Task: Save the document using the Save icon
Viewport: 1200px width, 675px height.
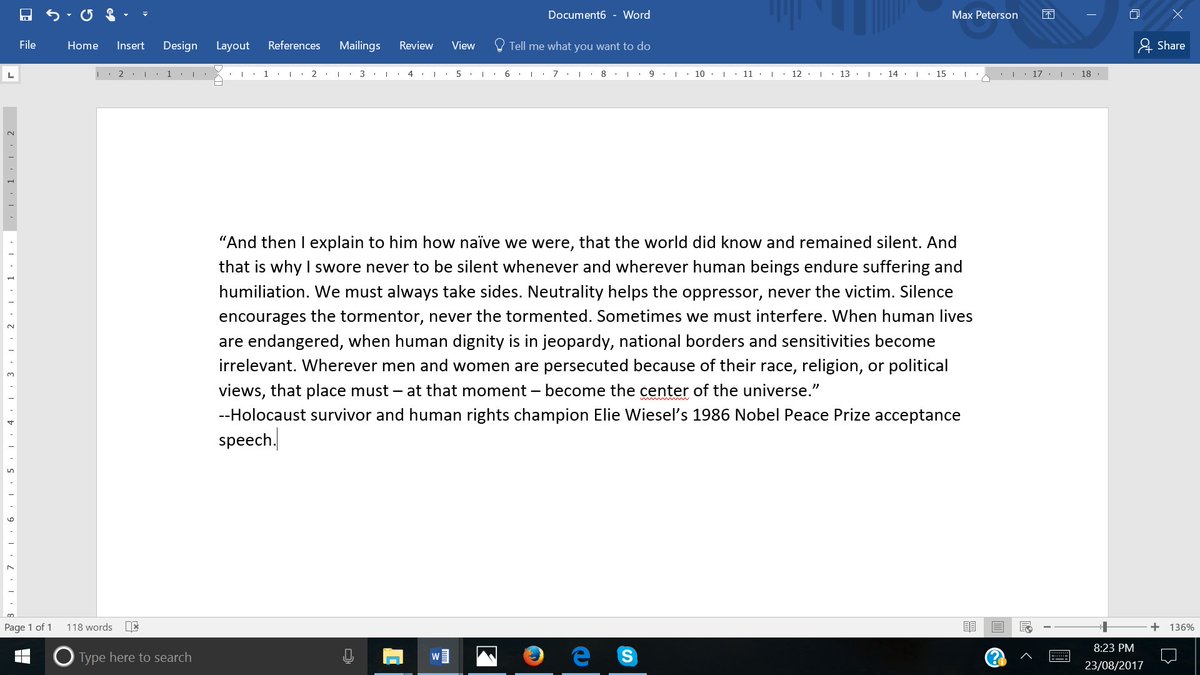Action: click(26, 15)
